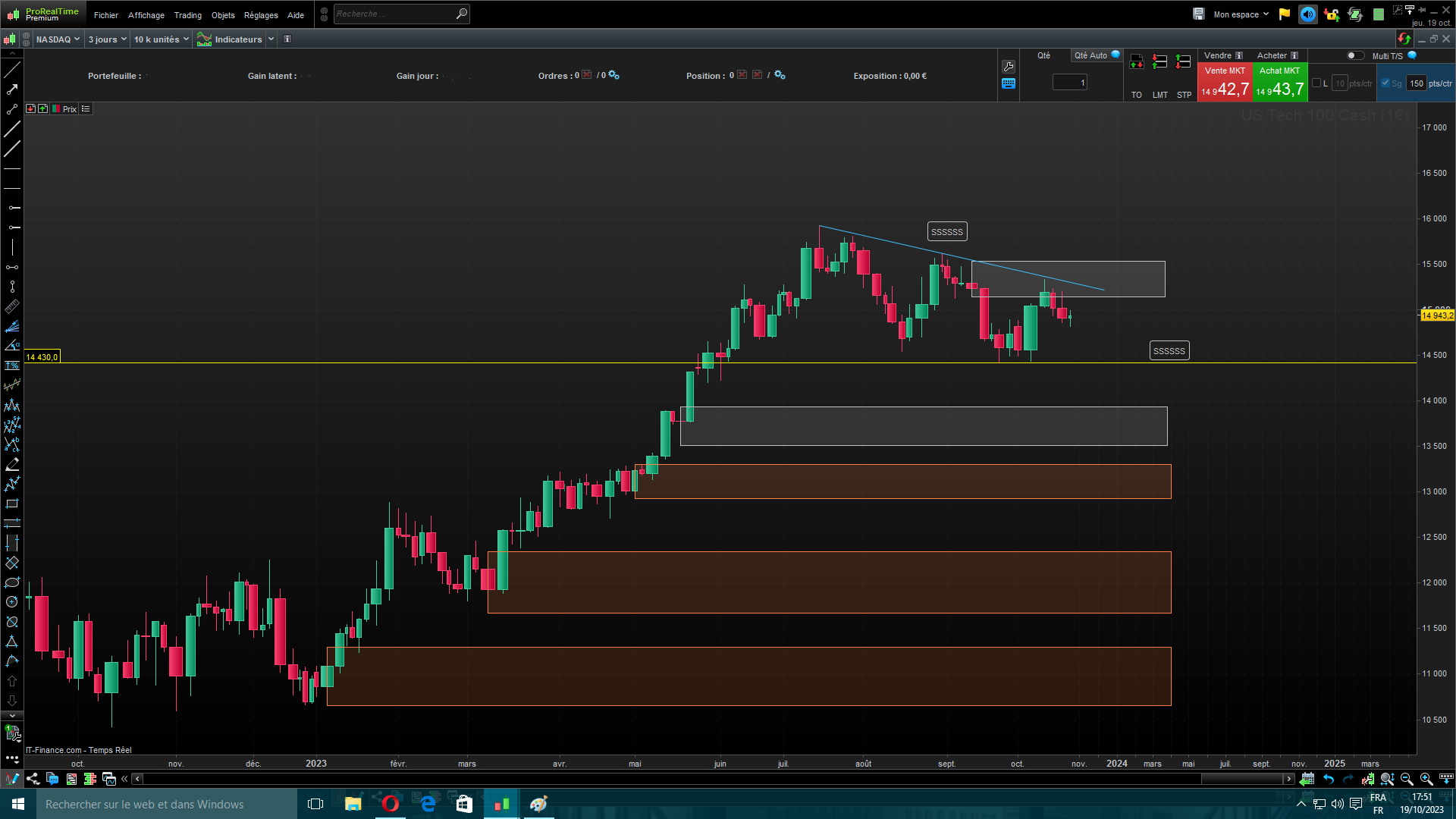Select the STP stop order icon
The width and height of the screenshot is (1456, 819).
[1183, 62]
